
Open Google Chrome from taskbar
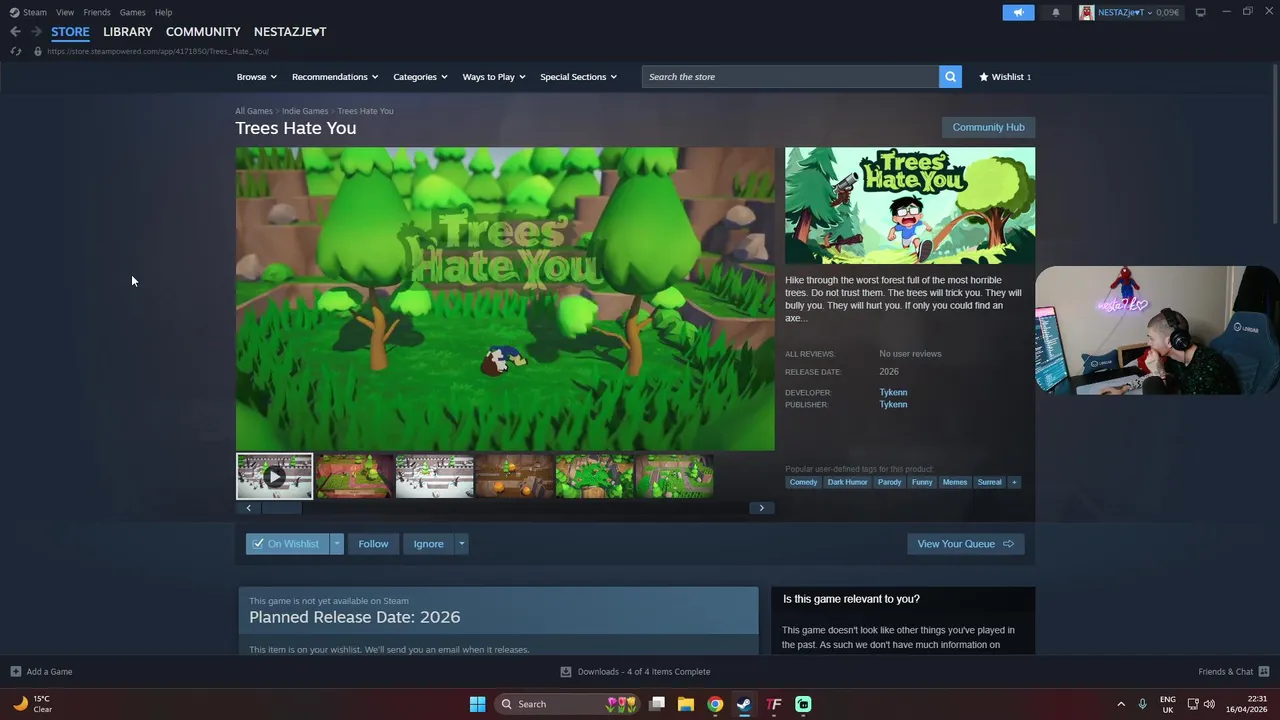715,704
